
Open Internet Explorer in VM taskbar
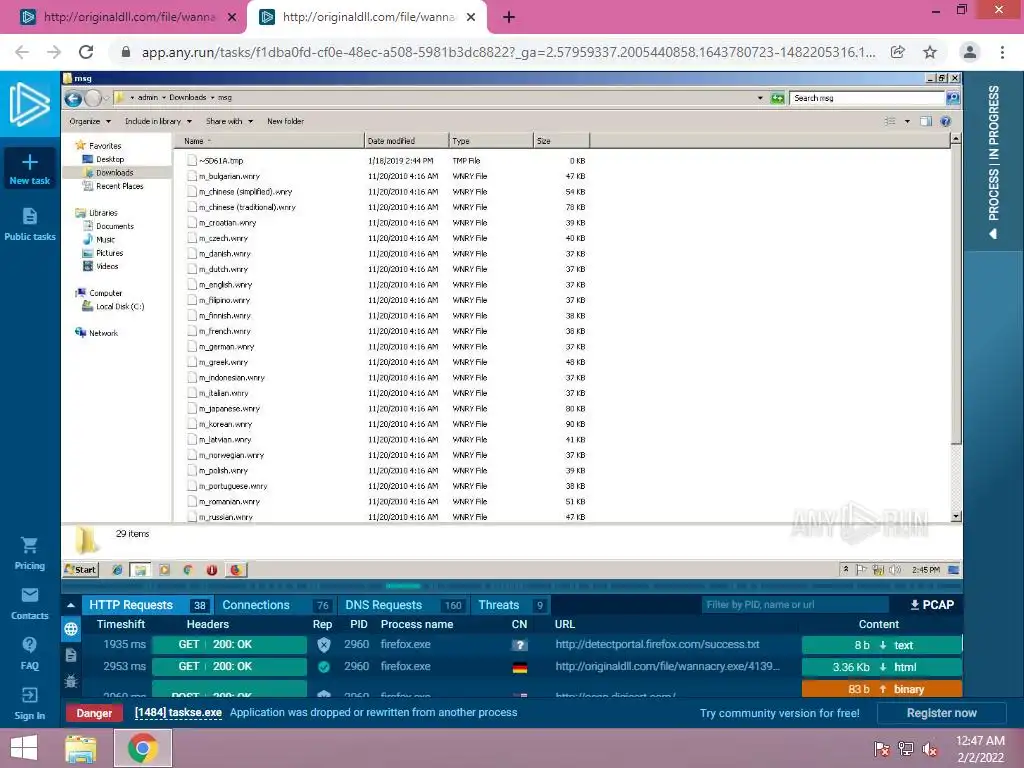click(117, 570)
